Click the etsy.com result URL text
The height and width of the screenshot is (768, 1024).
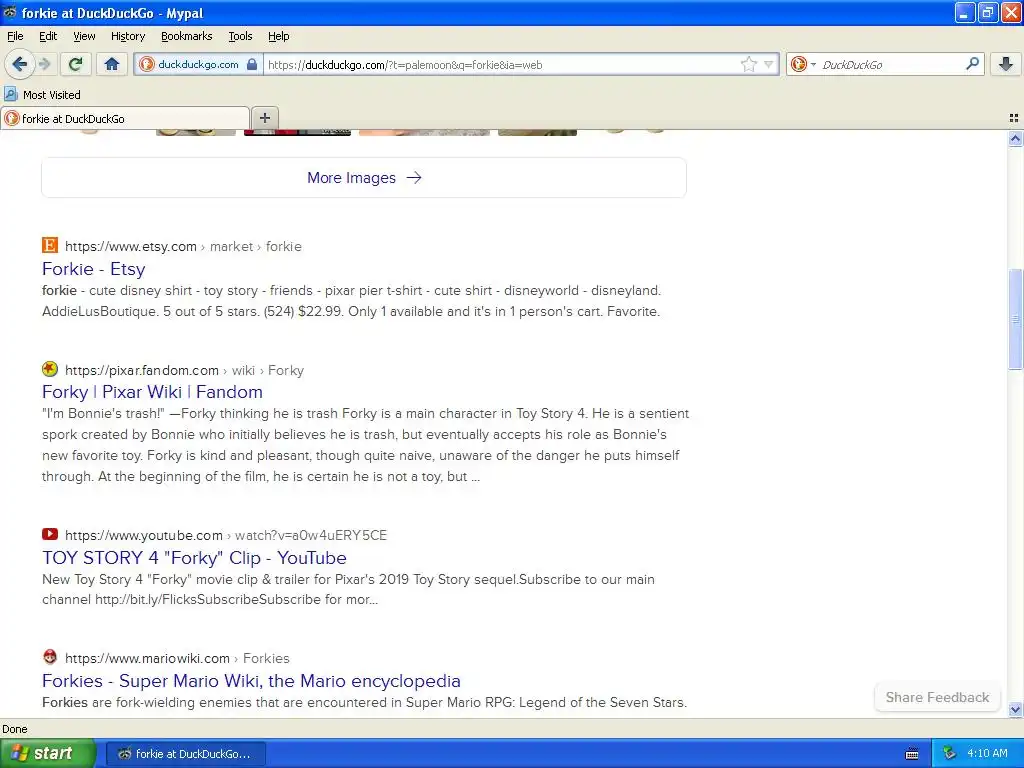tap(183, 246)
